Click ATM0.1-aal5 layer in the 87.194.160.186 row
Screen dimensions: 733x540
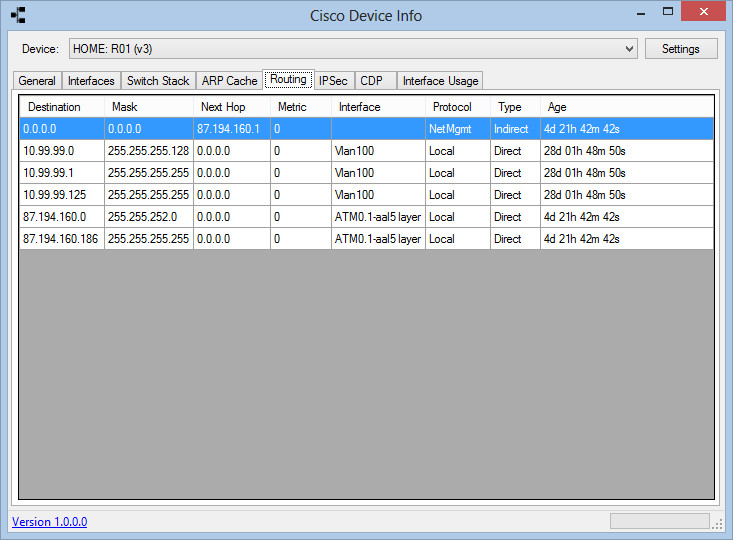point(378,239)
